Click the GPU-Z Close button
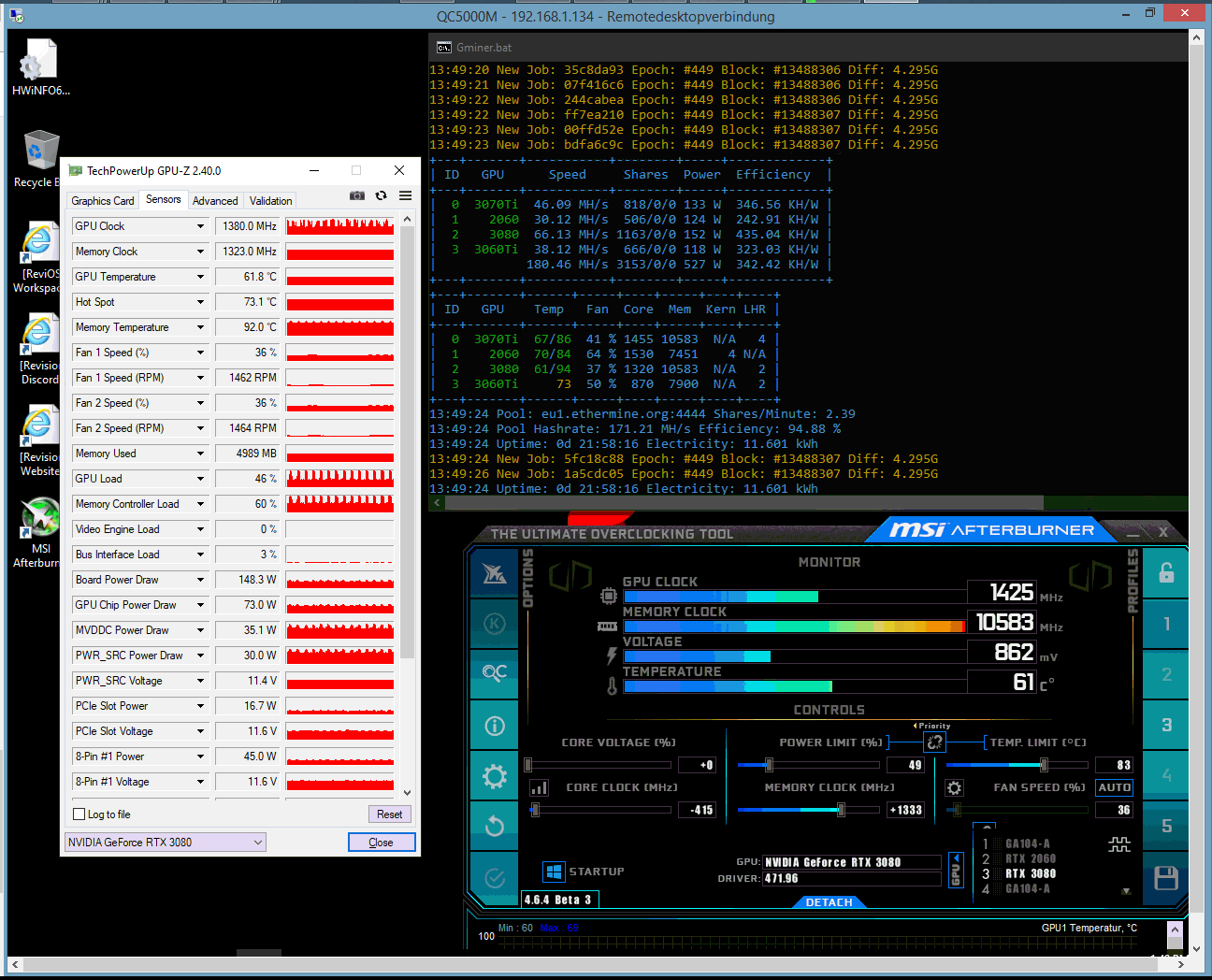The height and width of the screenshot is (980, 1212). click(382, 843)
